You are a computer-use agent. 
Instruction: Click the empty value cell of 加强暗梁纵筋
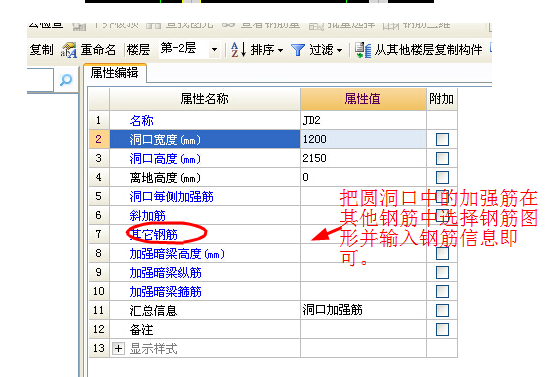tap(363, 273)
